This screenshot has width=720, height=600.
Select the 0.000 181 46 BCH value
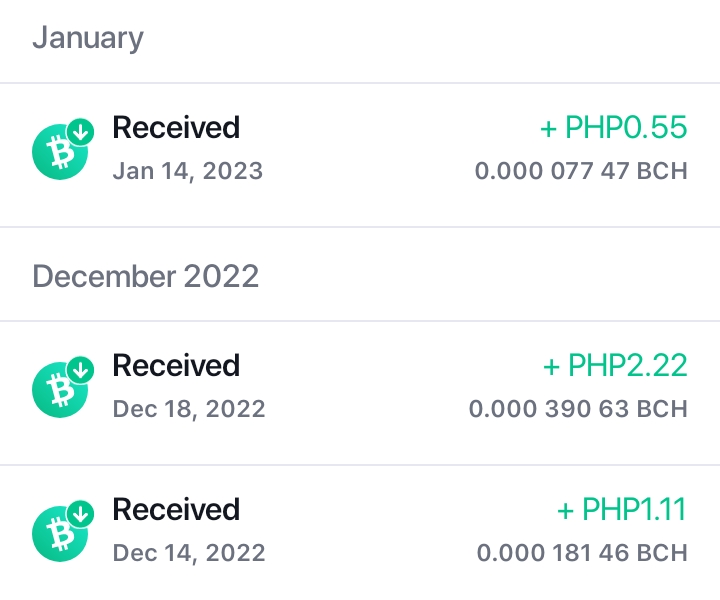pos(582,553)
